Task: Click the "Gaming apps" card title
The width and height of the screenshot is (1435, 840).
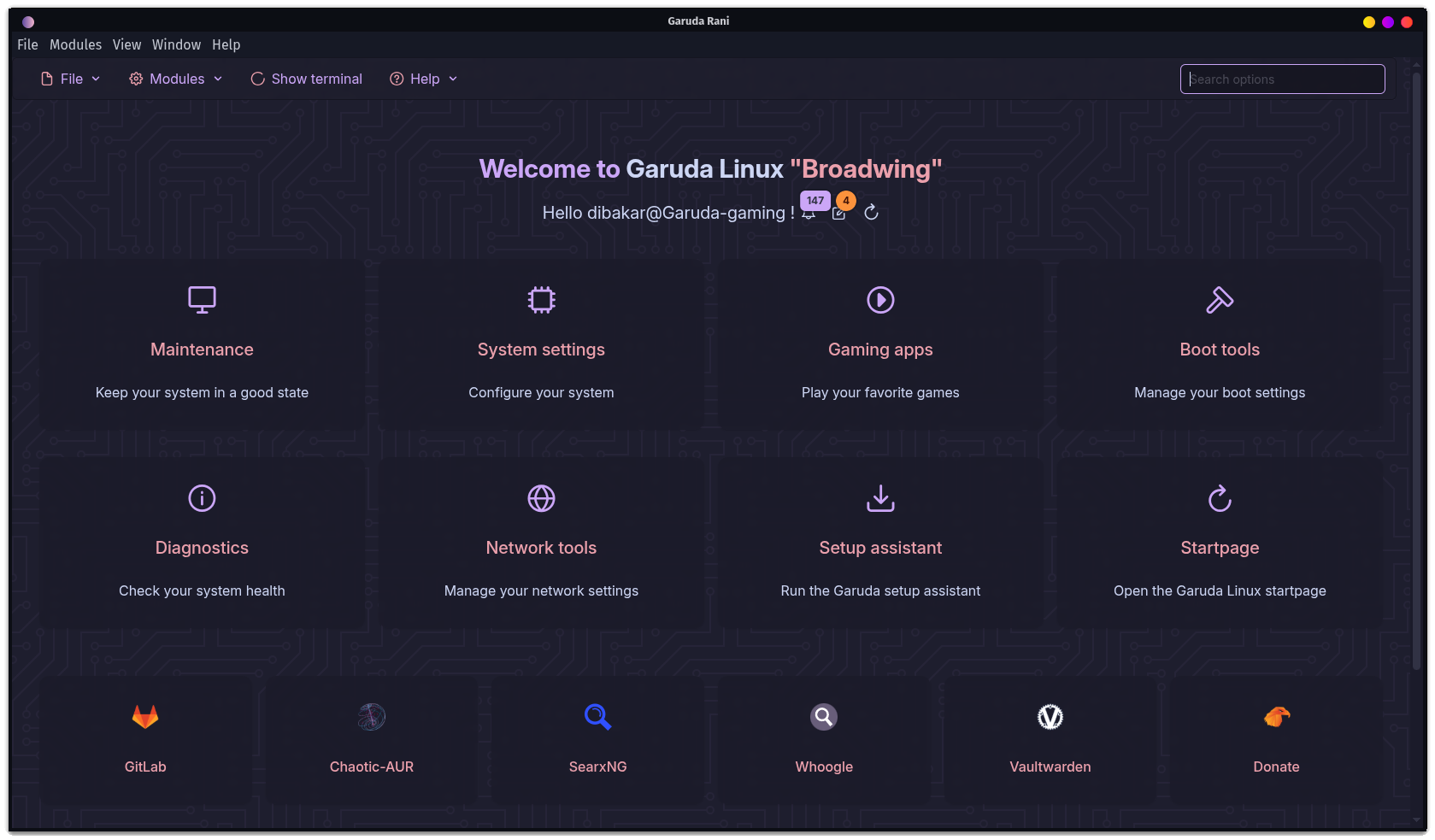Action: point(880,350)
